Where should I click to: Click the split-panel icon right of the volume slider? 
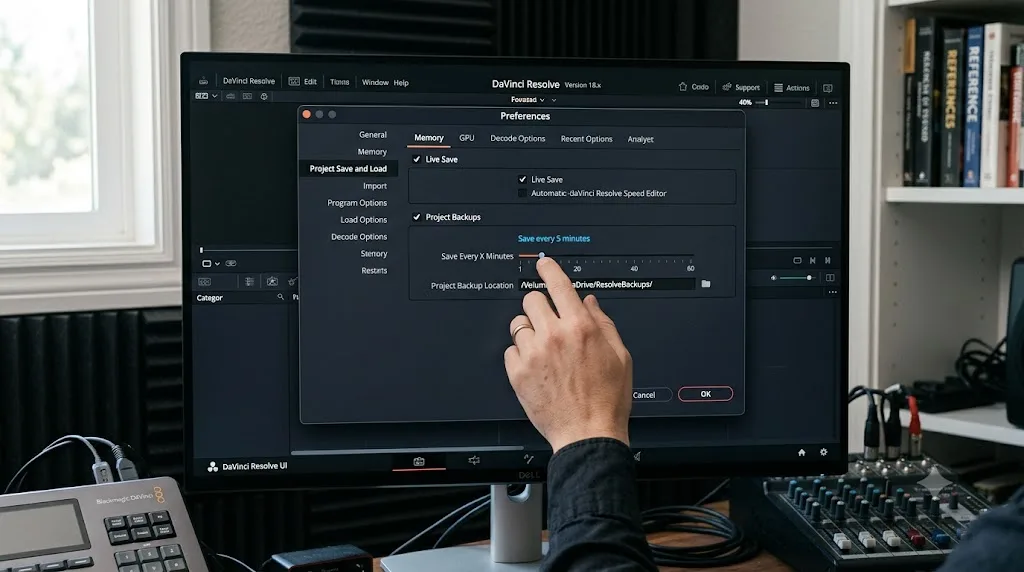(830, 278)
